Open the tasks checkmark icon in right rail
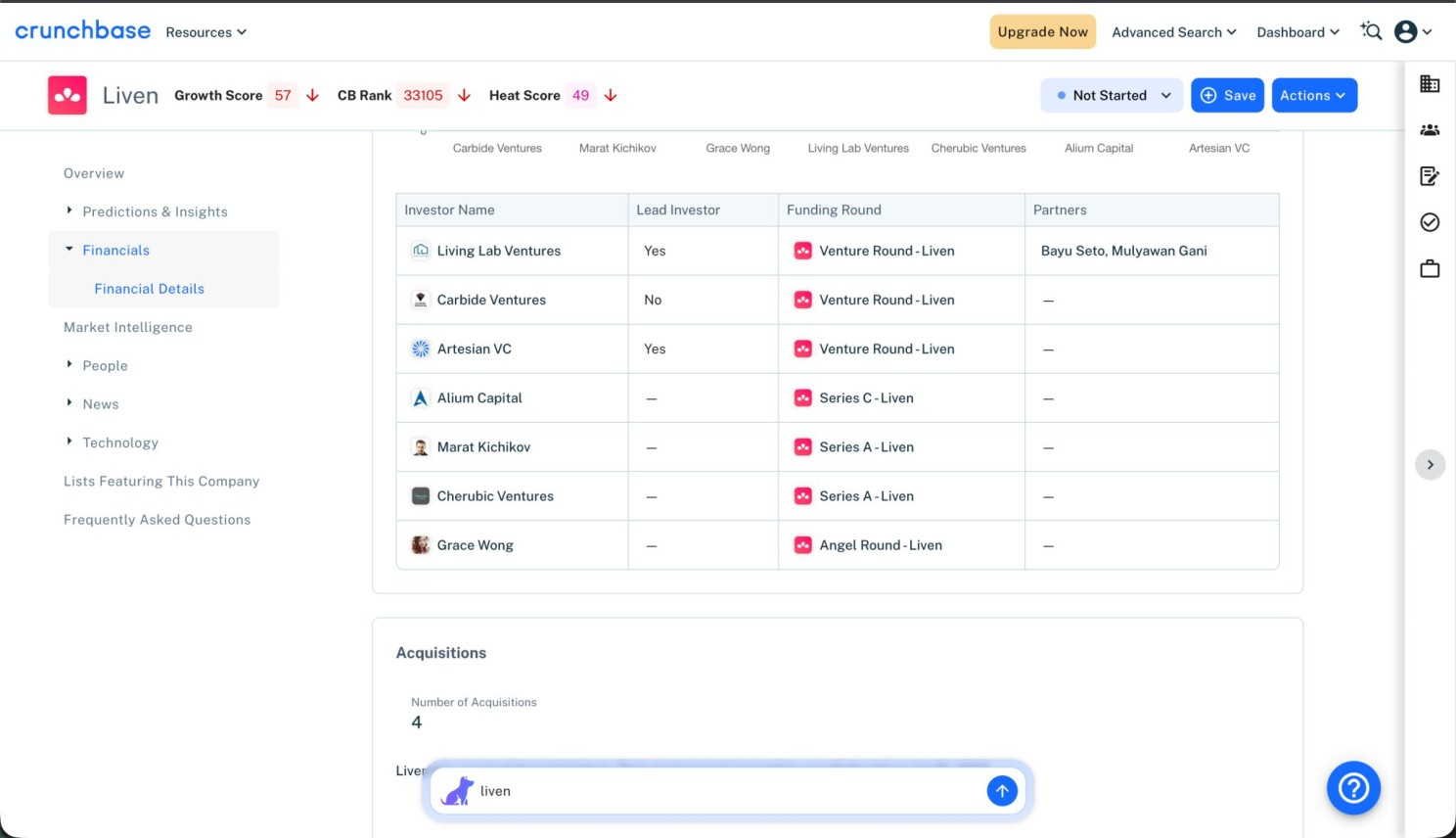1456x838 pixels. (1430, 222)
